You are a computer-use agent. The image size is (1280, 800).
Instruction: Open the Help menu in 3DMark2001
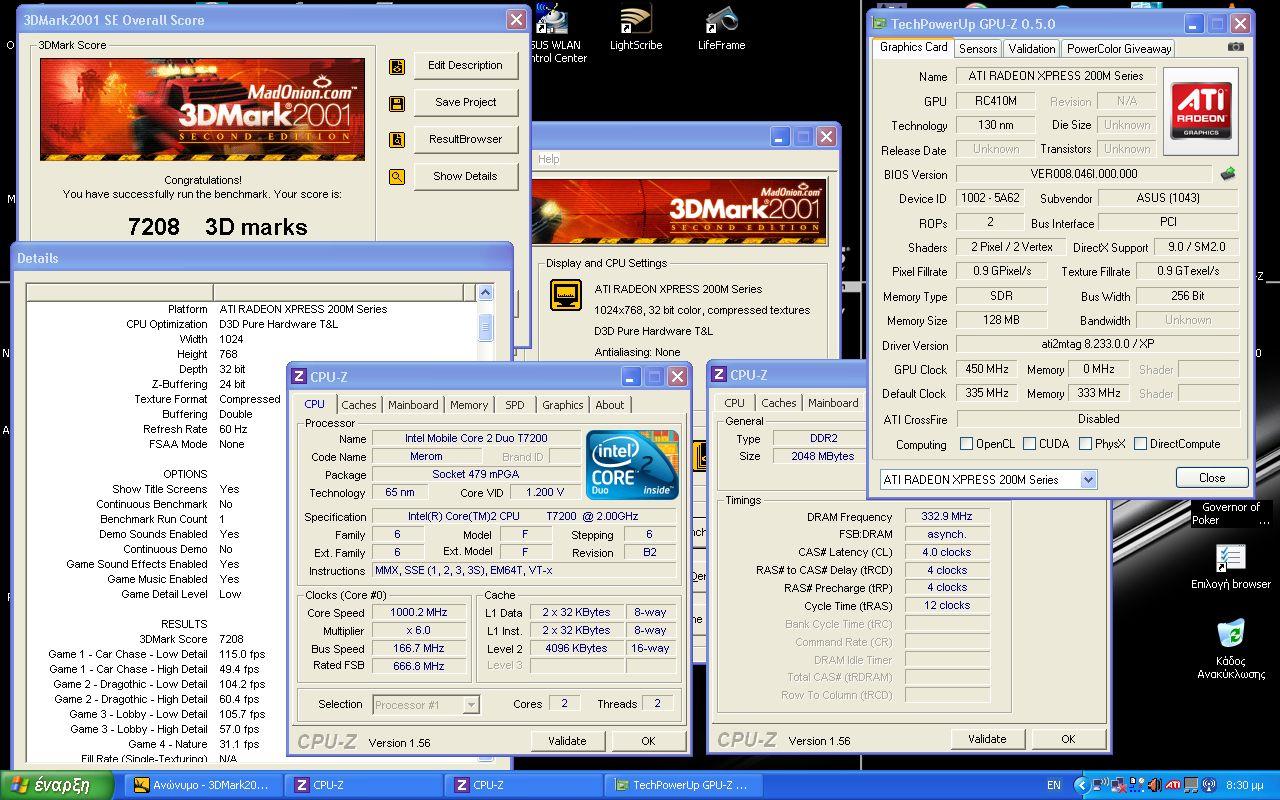point(549,159)
